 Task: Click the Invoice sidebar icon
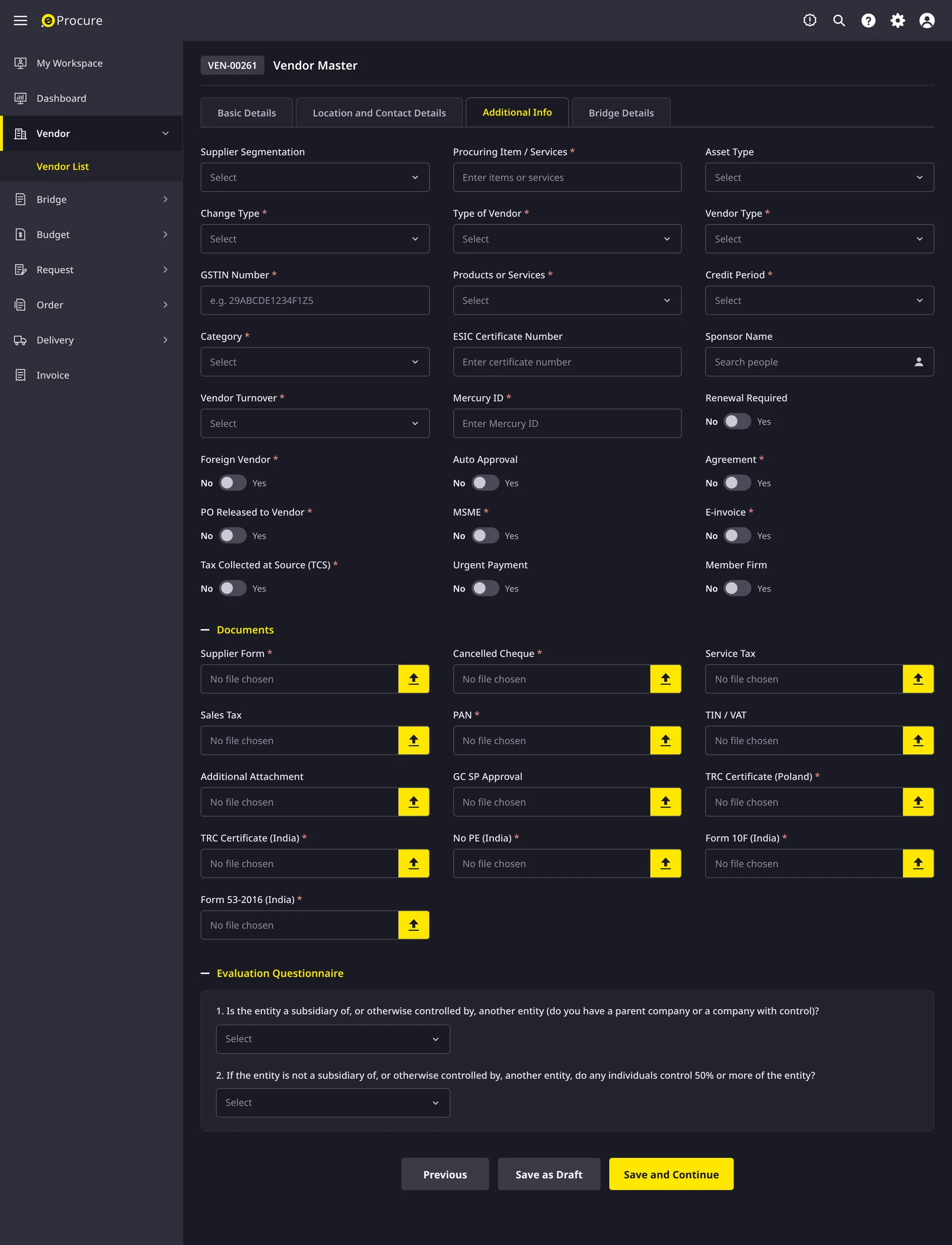click(21, 375)
